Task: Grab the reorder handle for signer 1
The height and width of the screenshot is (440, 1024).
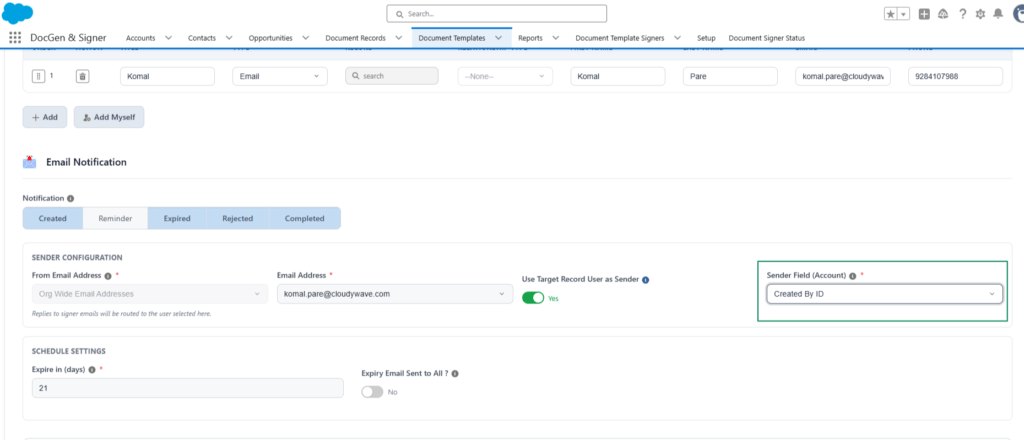Action: coord(38,76)
